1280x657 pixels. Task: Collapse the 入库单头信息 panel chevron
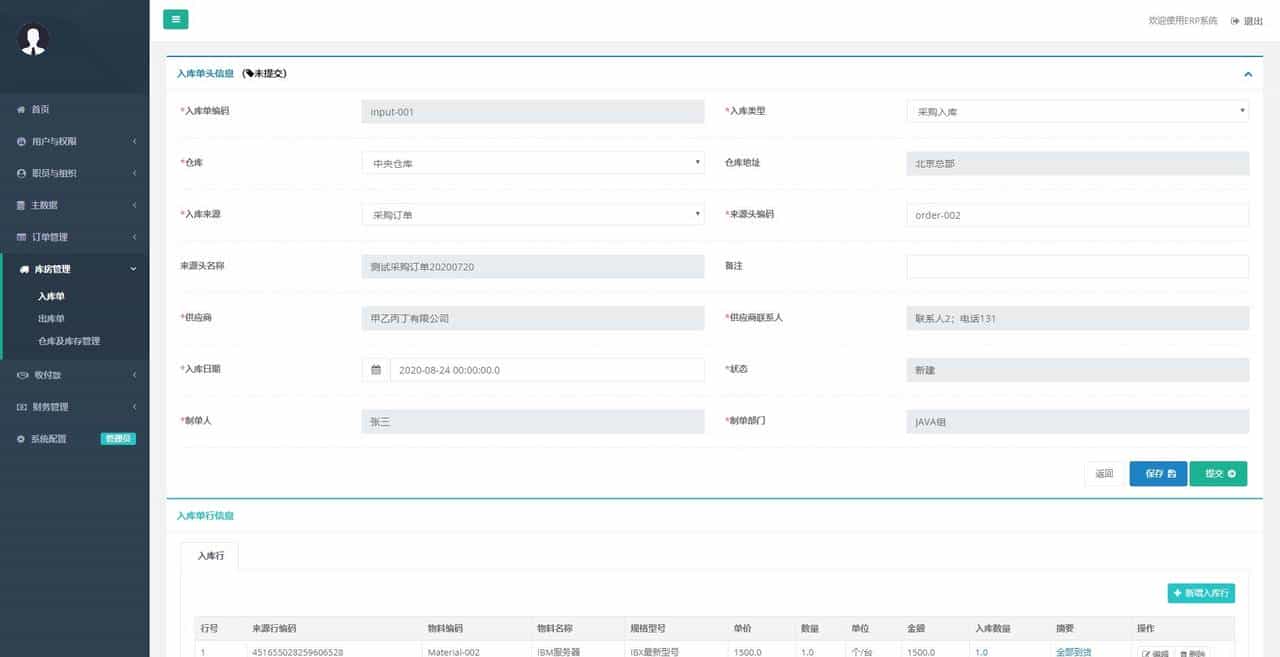click(x=1247, y=74)
